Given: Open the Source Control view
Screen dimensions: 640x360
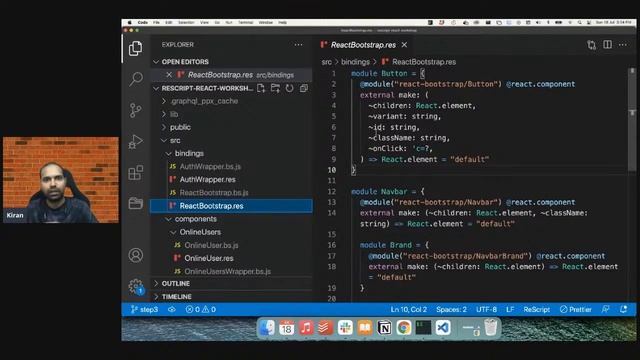Looking at the screenshot, I should (136, 110).
